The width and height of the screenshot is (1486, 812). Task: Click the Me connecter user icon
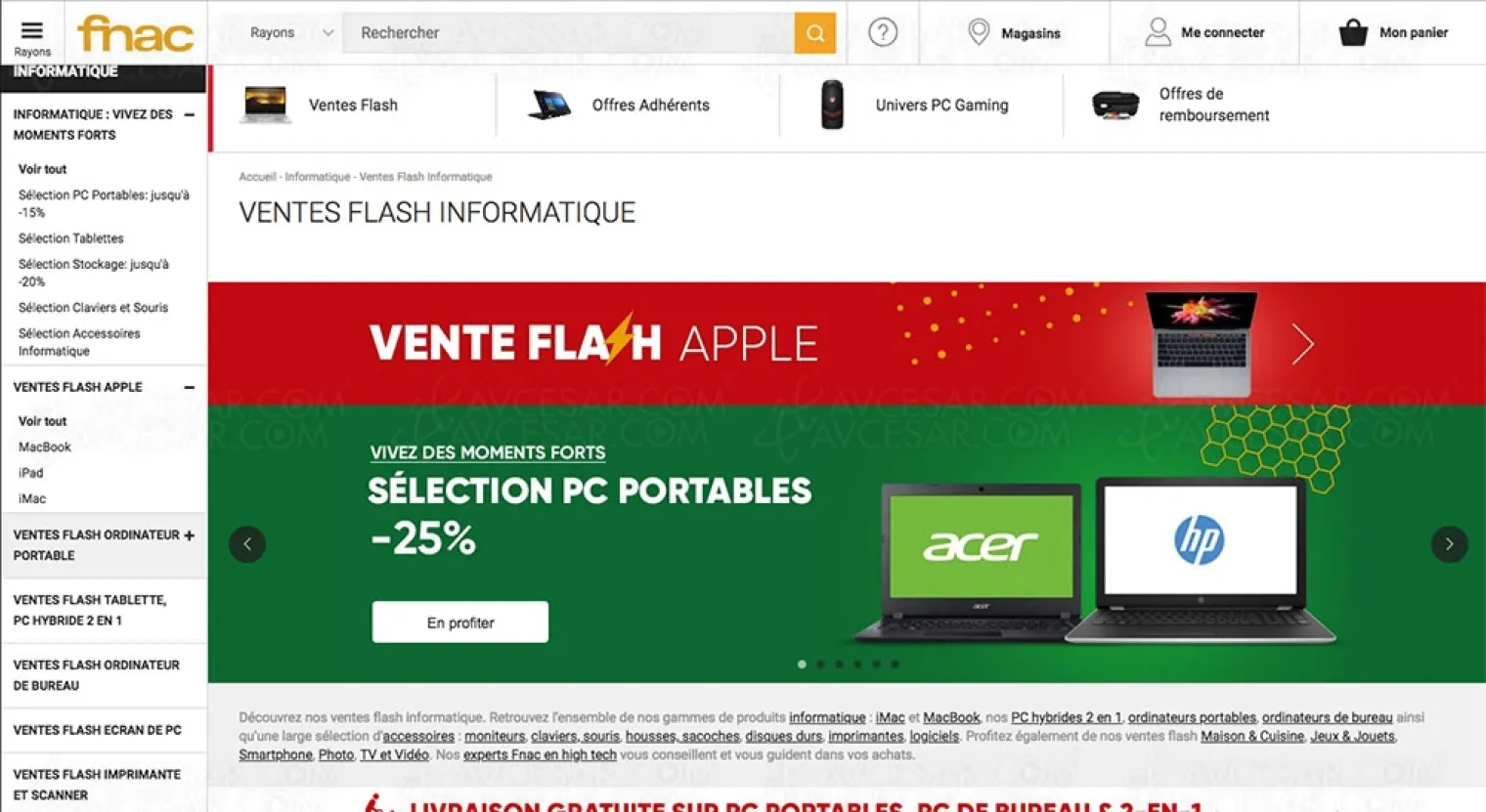click(1158, 32)
